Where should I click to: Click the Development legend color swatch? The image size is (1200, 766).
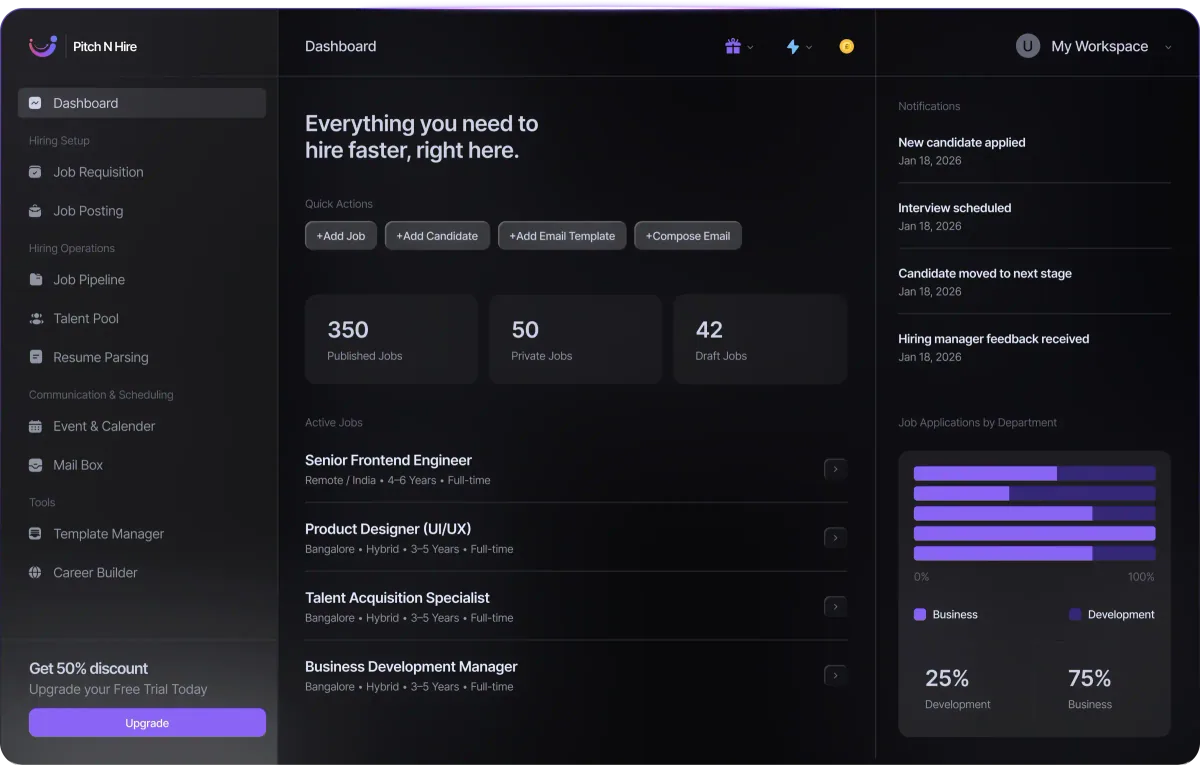pyautogui.click(x=1075, y=615)
